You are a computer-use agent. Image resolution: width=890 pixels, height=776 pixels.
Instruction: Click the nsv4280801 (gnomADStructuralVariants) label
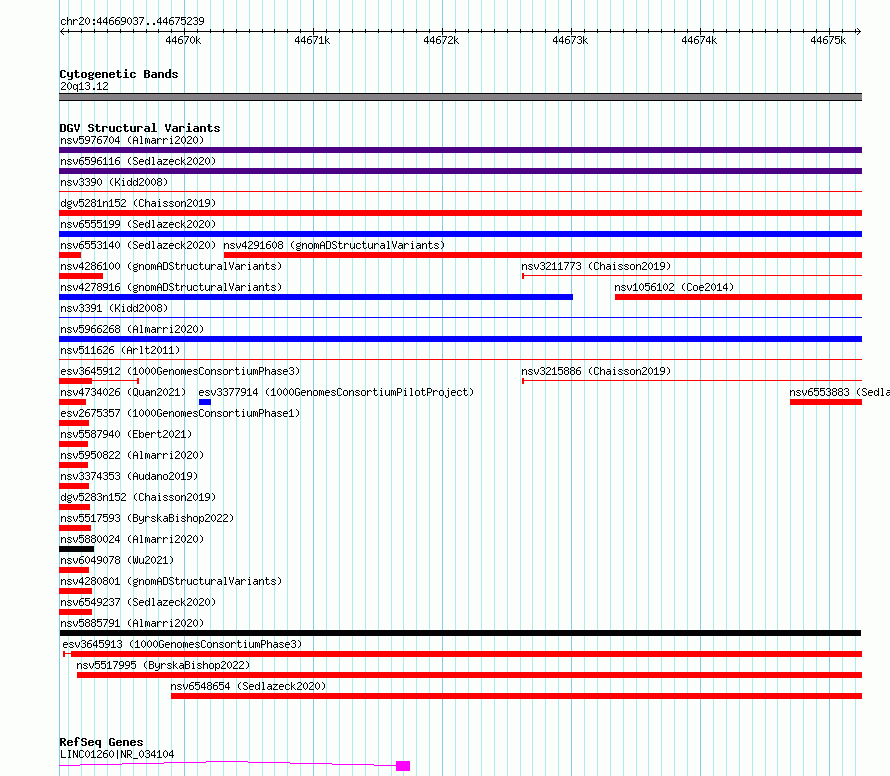point(171,581)
